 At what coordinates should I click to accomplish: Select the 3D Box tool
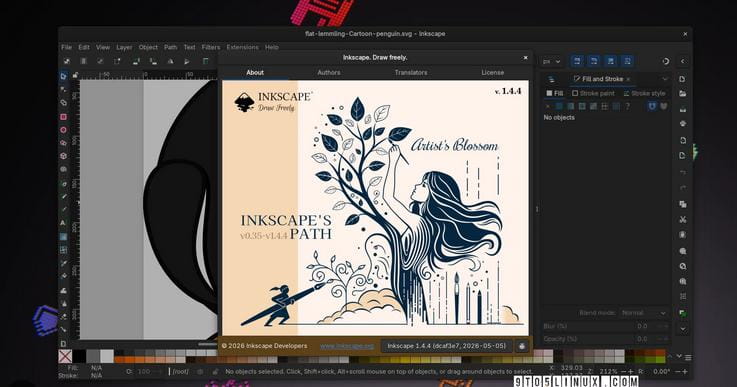[x=63, y=156]
